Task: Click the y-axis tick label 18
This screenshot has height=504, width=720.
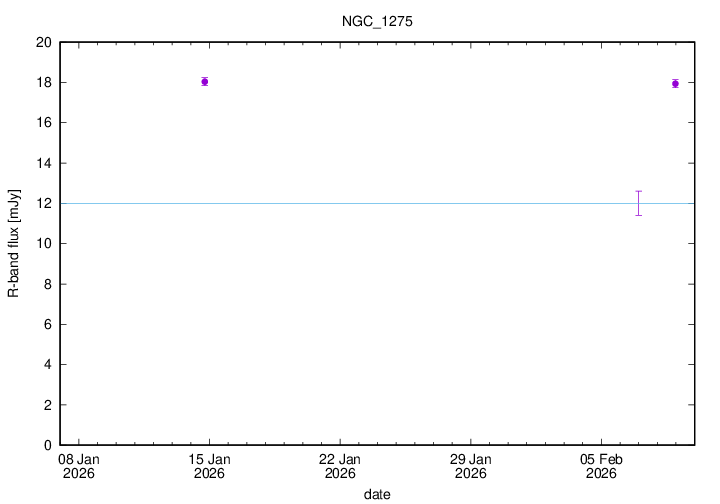Action: click(43, 83)
